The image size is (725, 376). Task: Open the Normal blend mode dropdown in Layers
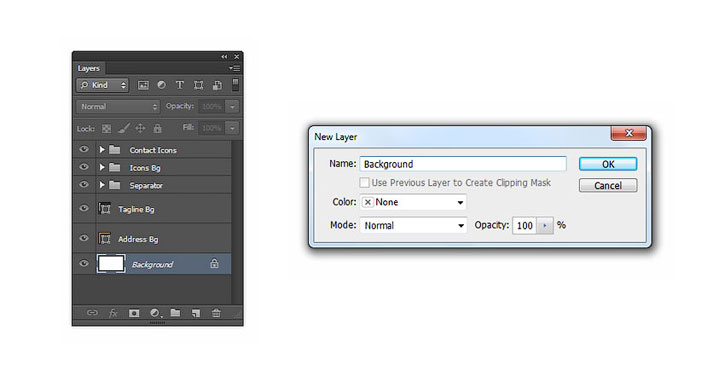tap(118, 107)
